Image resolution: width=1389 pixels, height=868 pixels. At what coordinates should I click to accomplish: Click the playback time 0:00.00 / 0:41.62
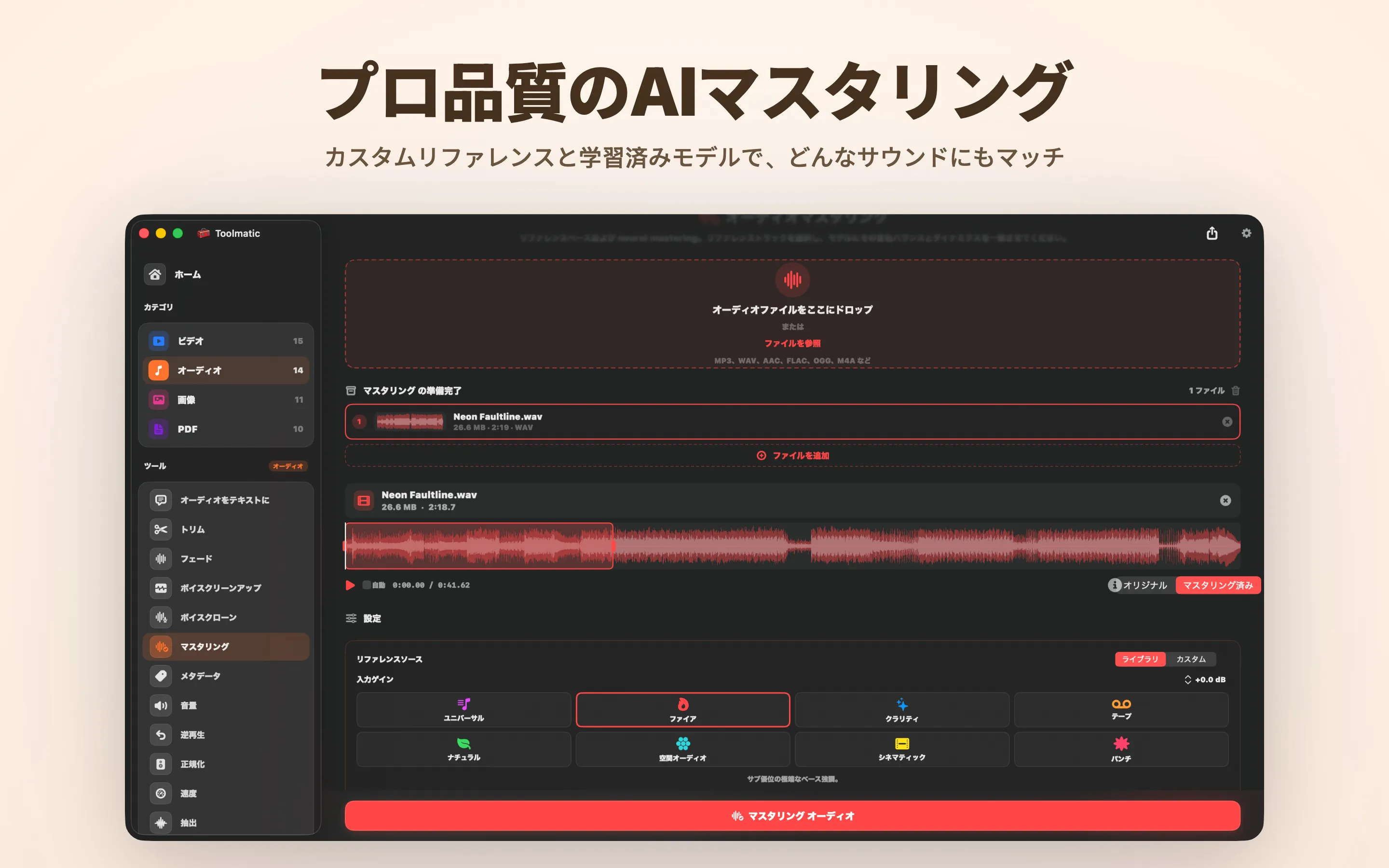tap(431, 585)
